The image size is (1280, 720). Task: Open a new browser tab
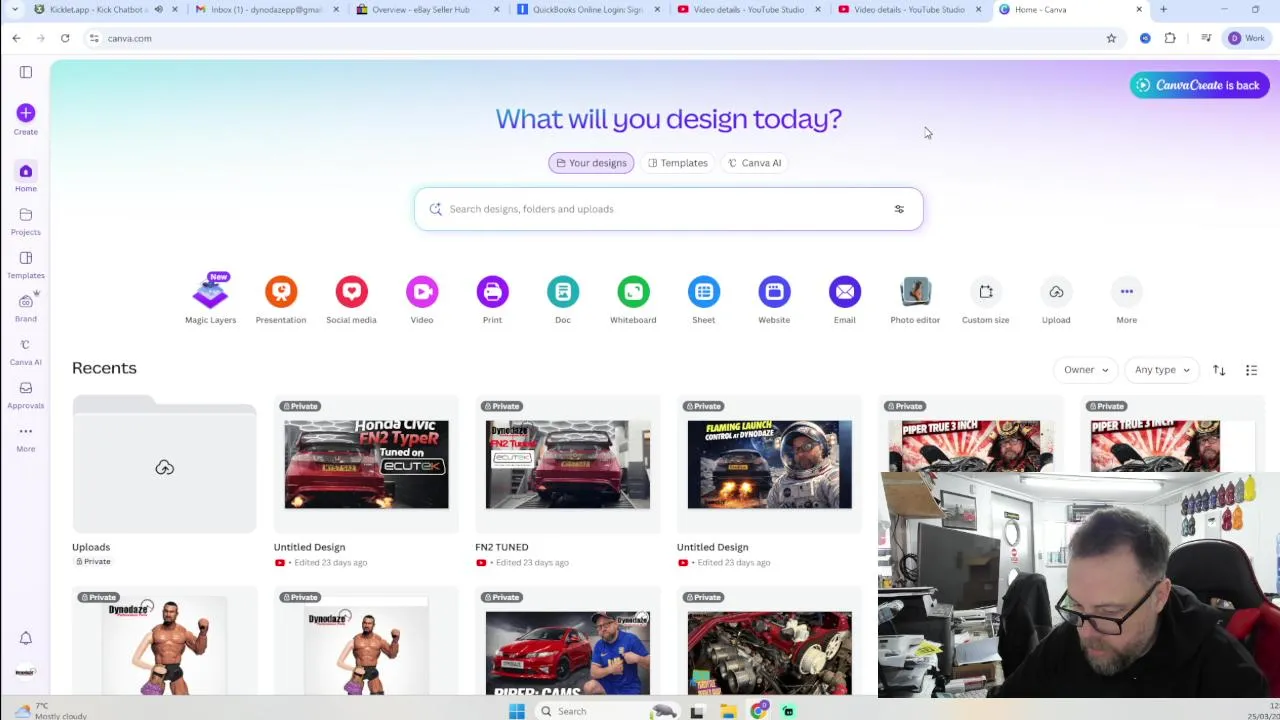(1163, 10)
